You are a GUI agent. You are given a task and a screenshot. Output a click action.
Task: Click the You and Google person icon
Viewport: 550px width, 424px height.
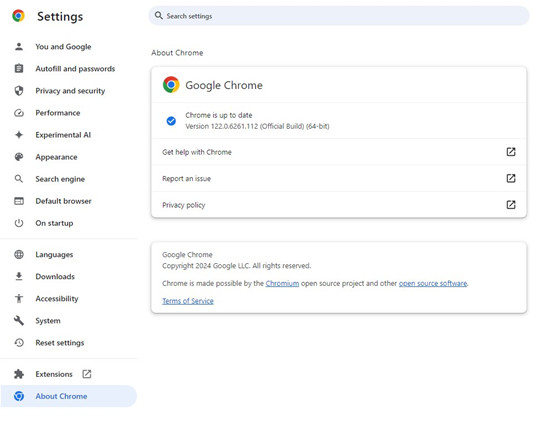coord(19,47)
